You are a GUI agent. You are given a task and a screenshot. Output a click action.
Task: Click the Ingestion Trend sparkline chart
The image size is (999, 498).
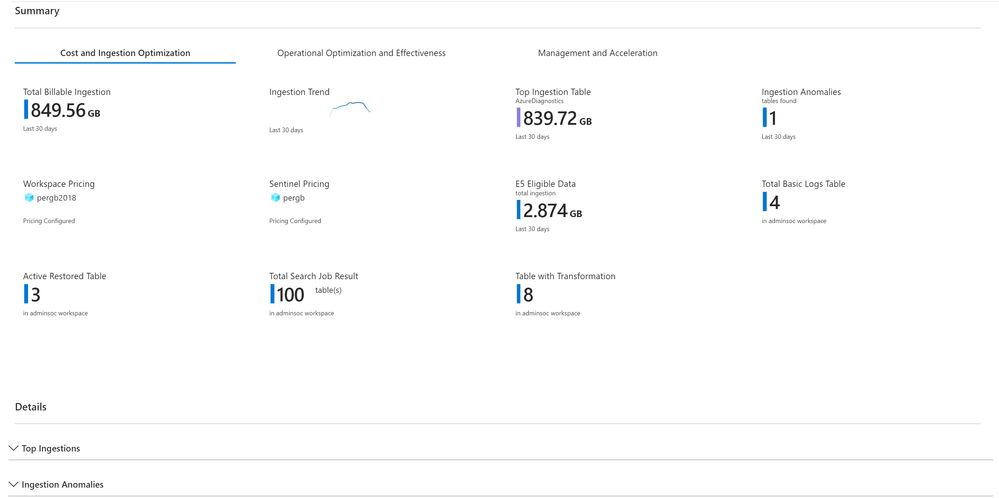pyautogui.click(x=350, y=108)
